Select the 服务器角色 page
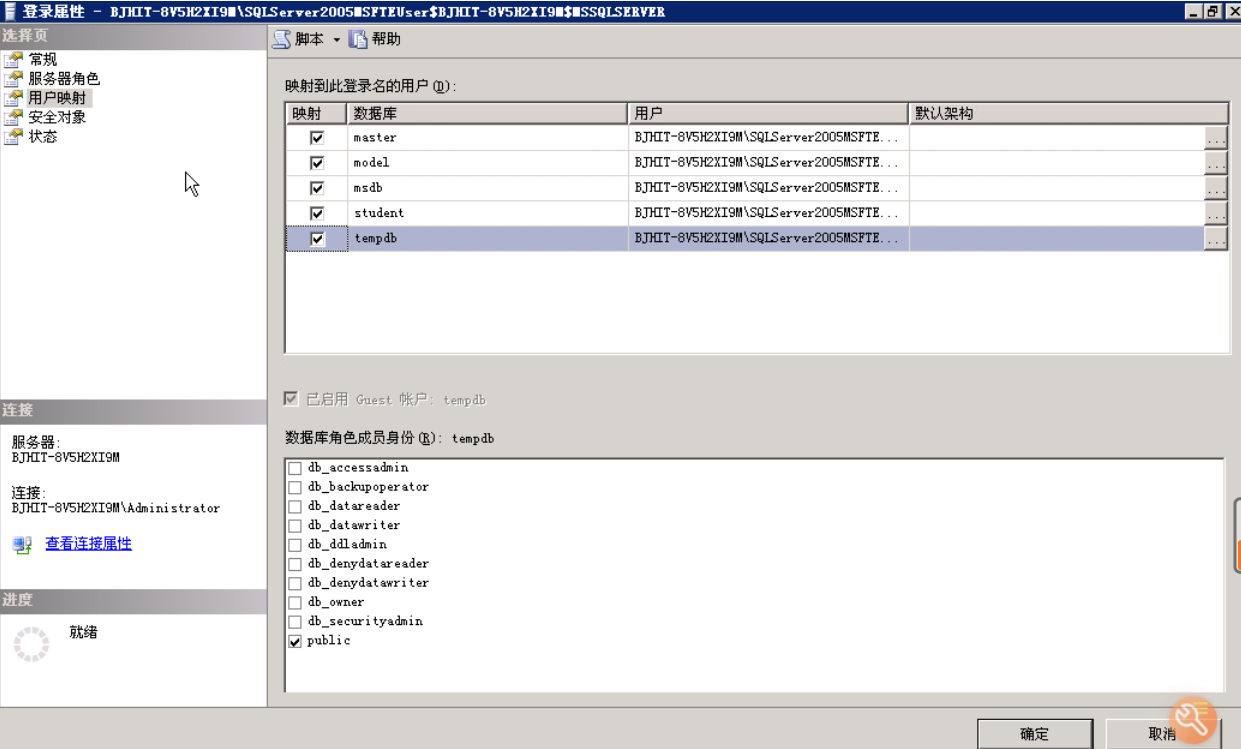This screenshot has height=749, width=1241. tap(64, 78)
